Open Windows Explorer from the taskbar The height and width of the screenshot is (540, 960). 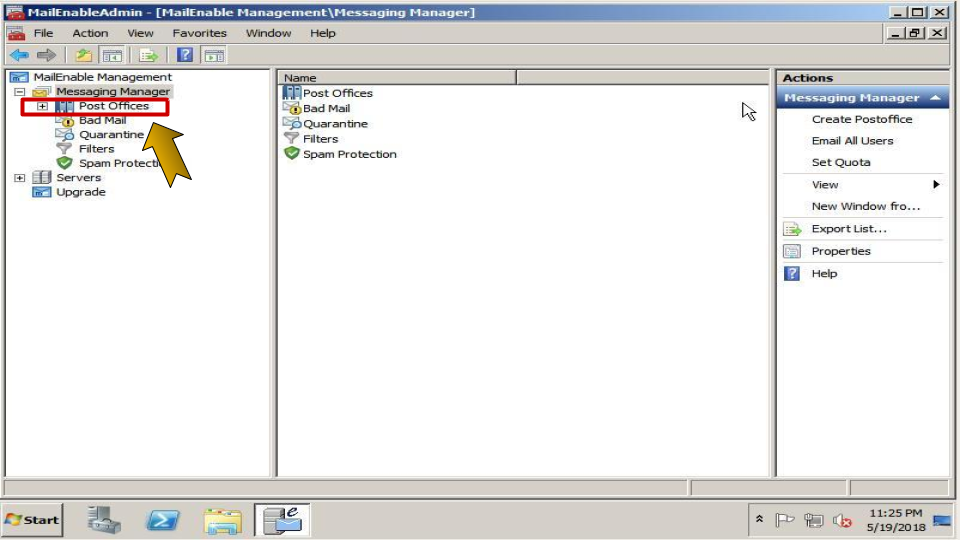[x=222, y=520]
